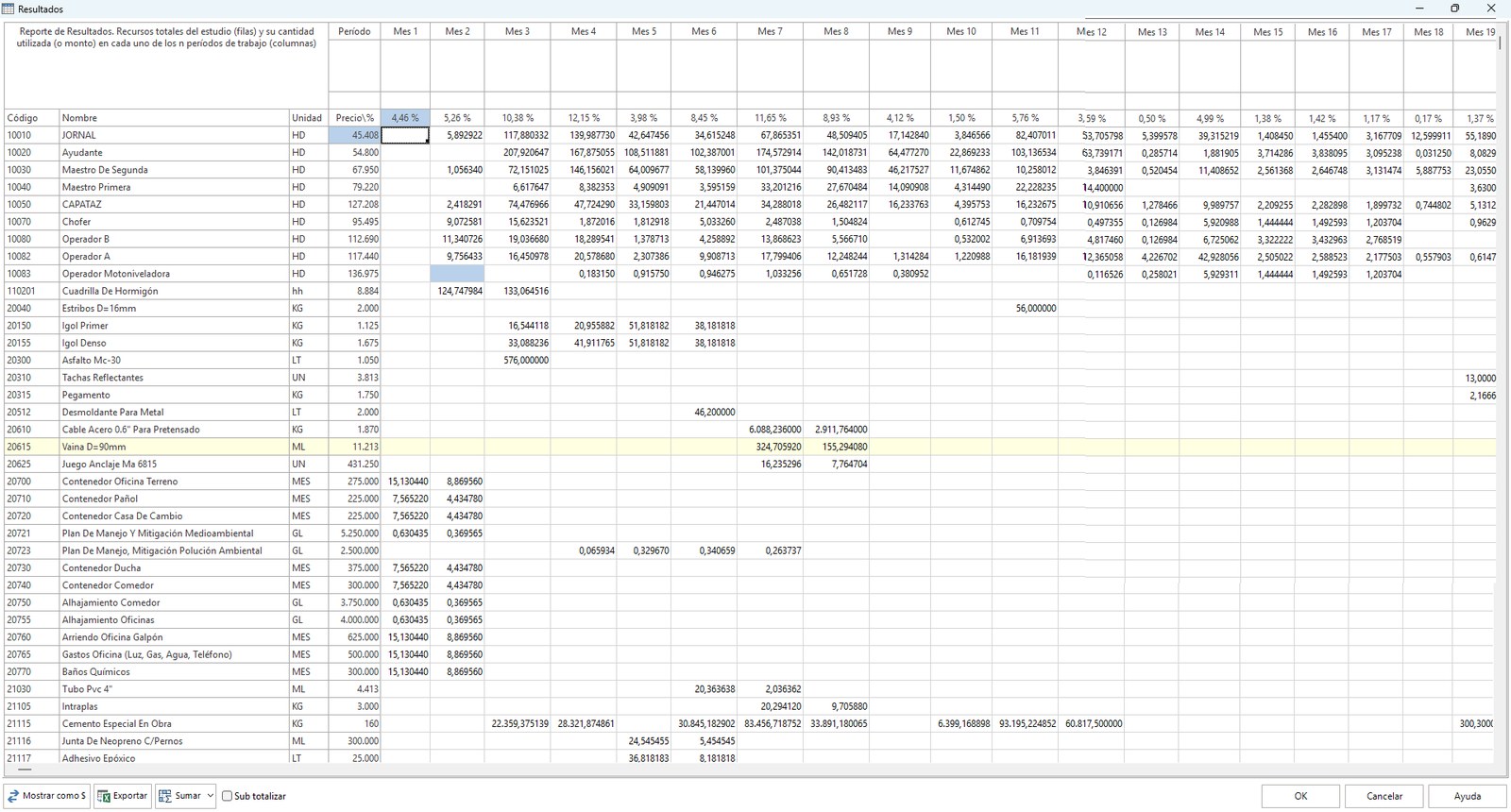1511x812 pixels.
Task: Open help with Ayuda button
Action: [1467, 796]
